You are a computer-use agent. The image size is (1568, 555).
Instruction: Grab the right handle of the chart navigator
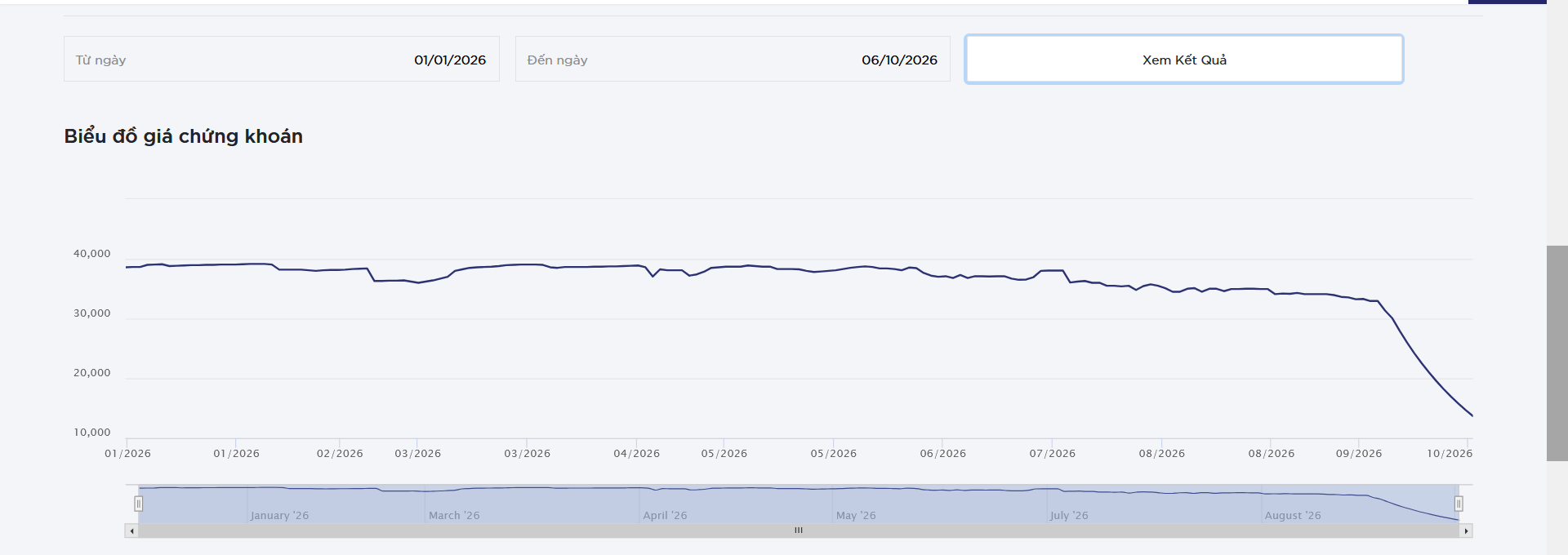[1459, 504]
